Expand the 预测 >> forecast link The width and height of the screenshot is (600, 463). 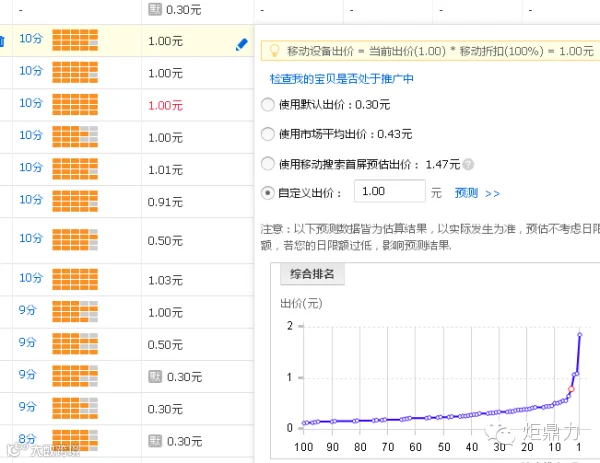[477, 193]
